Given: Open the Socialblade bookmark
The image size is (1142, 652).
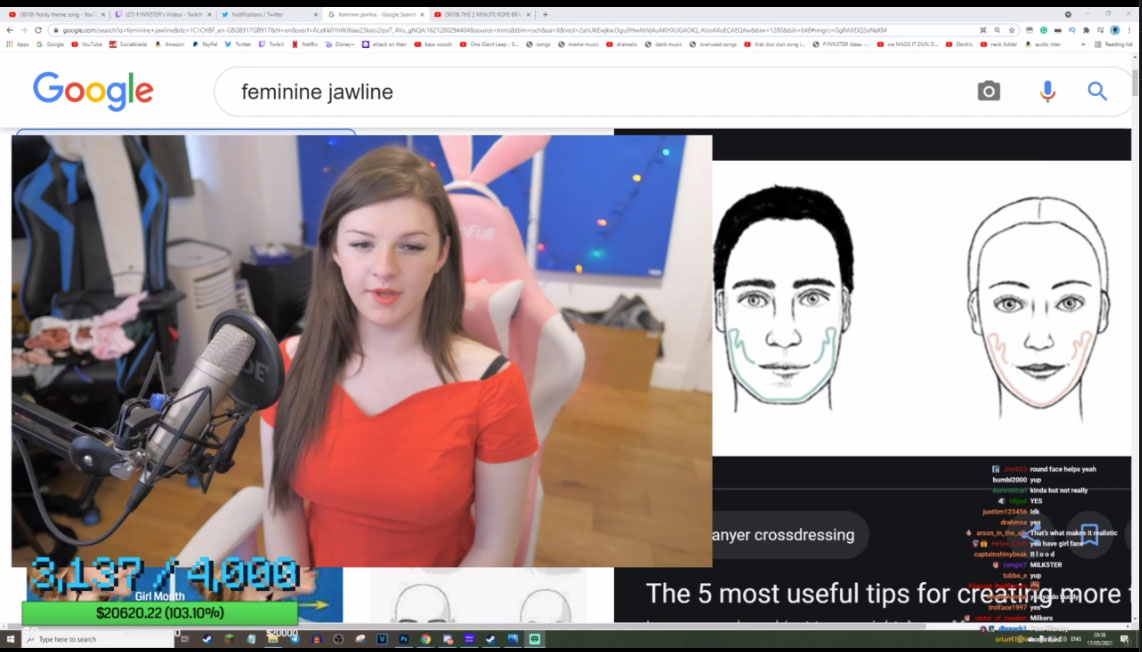Looking at the screenshot, I should pyautogui.click(x=128, y=44).
